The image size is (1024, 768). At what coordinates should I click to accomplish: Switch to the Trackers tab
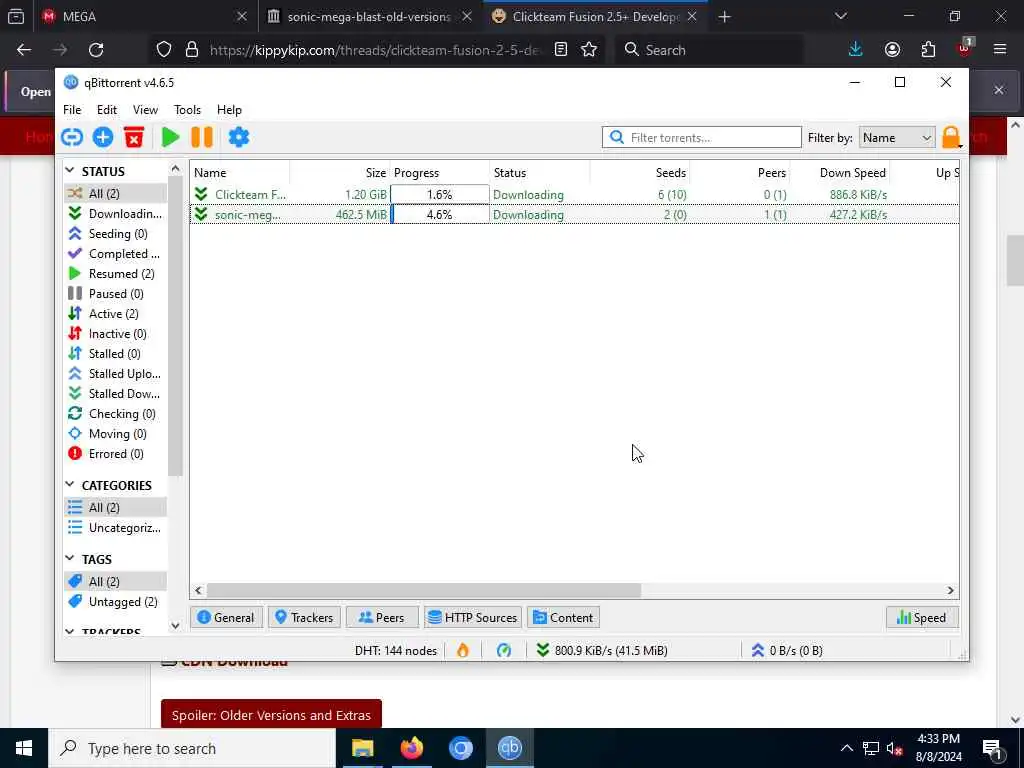pyautogui.click(x=304, y=618)
